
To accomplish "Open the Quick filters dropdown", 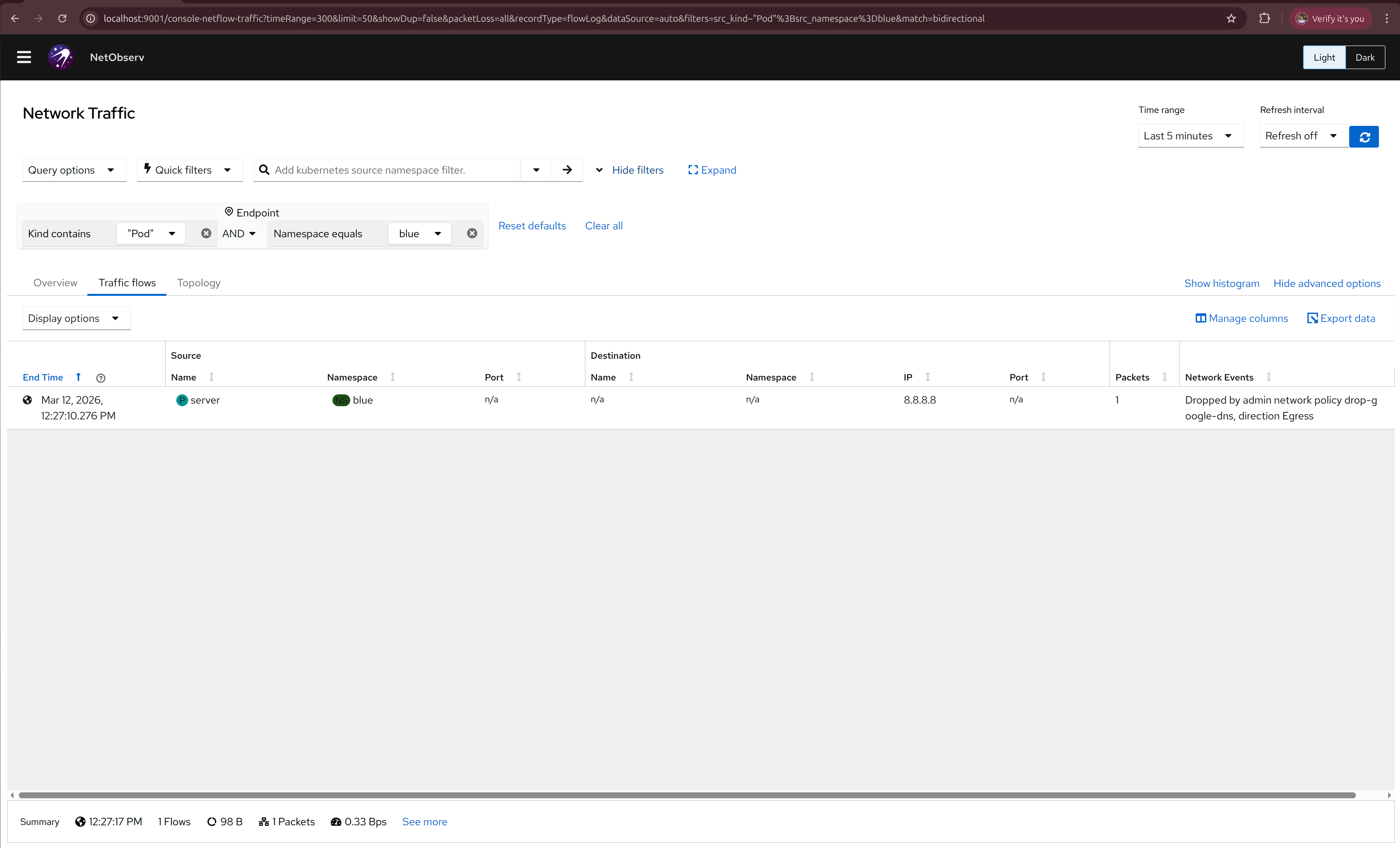I will (x=189, y=170).
